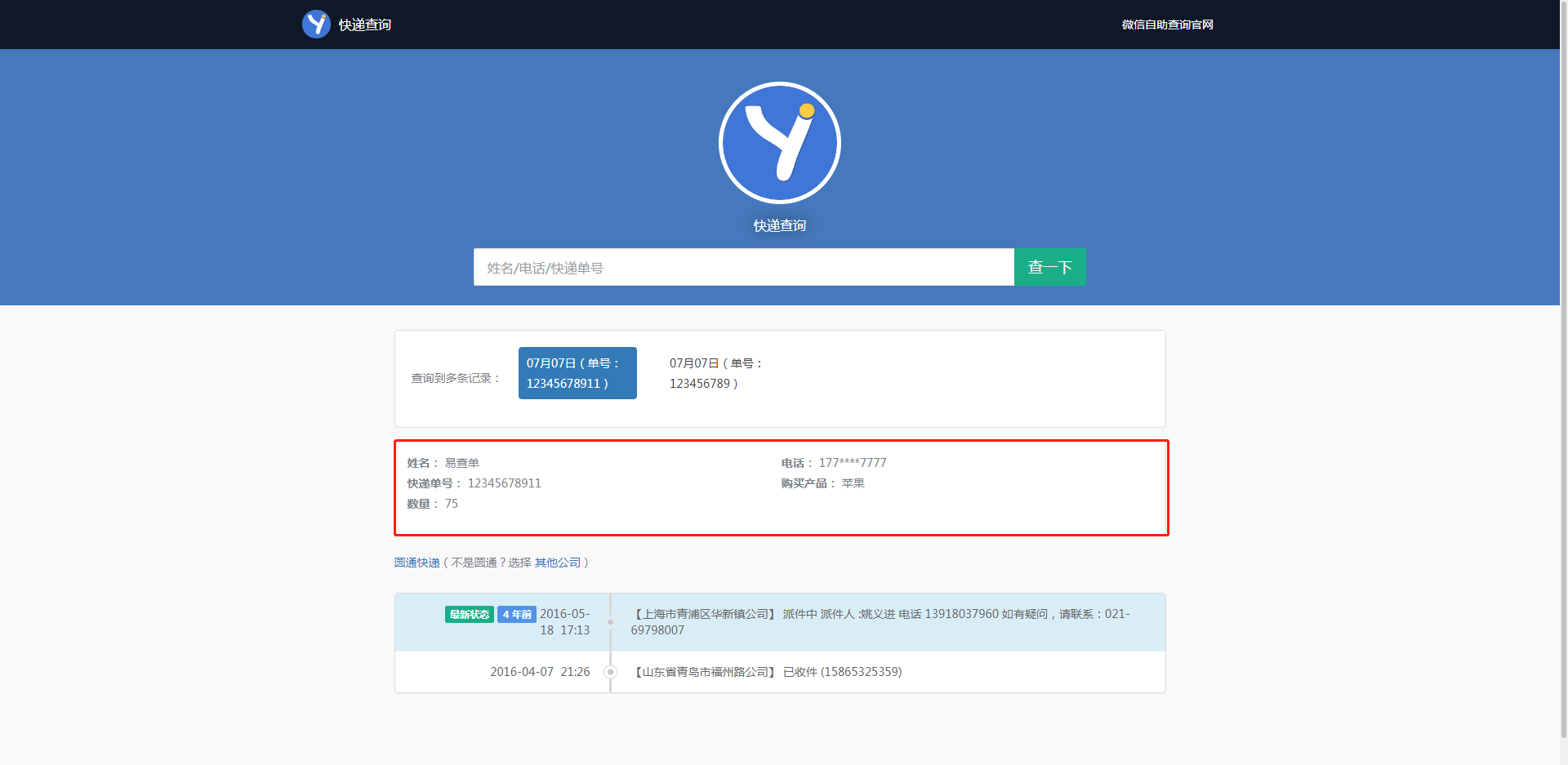Viewport: 1568px width, 765px height.
Task: Click the 圆通快递 link
Action: click(x=416, y=563)
